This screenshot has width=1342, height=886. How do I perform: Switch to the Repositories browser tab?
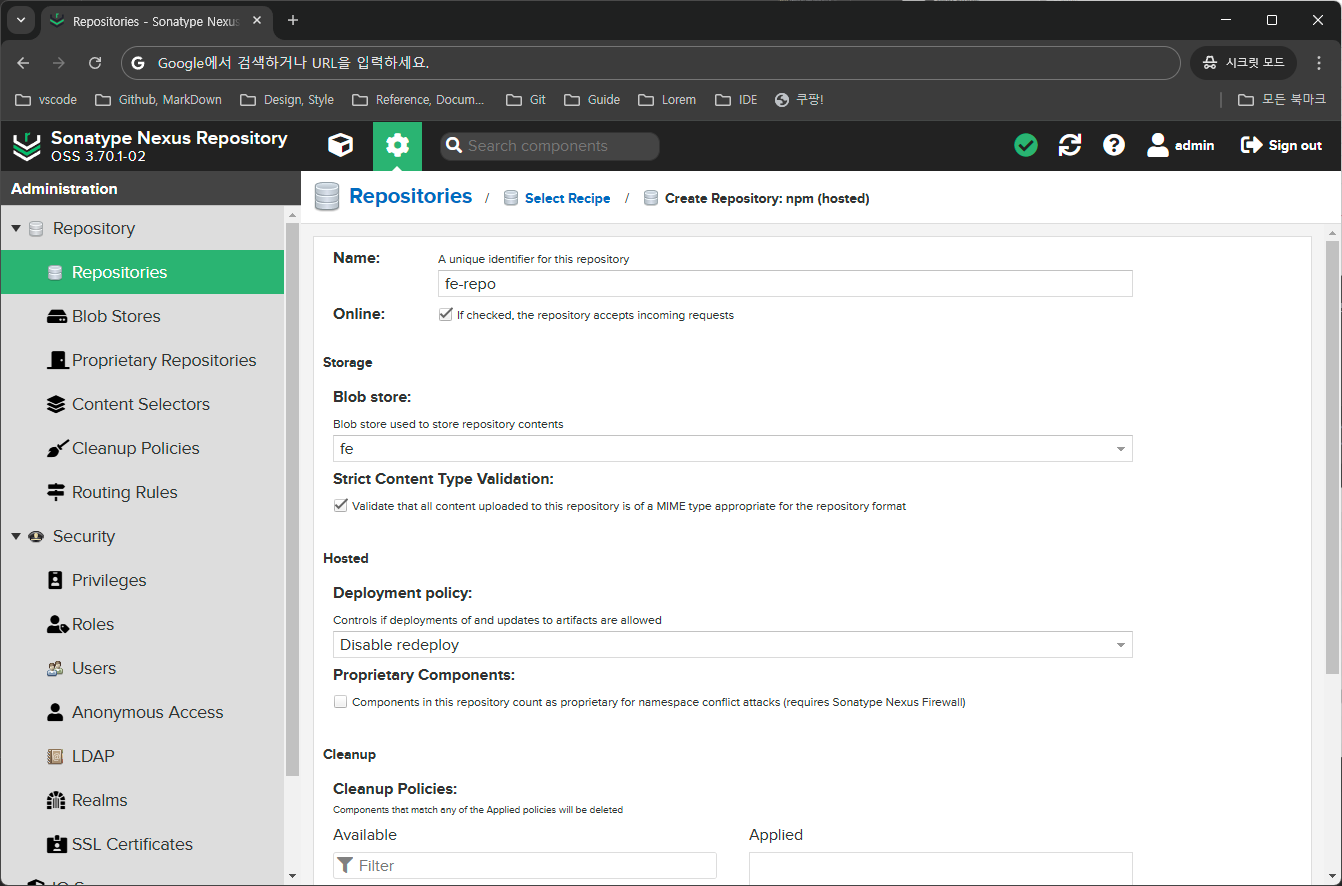(x=156, y=21)
